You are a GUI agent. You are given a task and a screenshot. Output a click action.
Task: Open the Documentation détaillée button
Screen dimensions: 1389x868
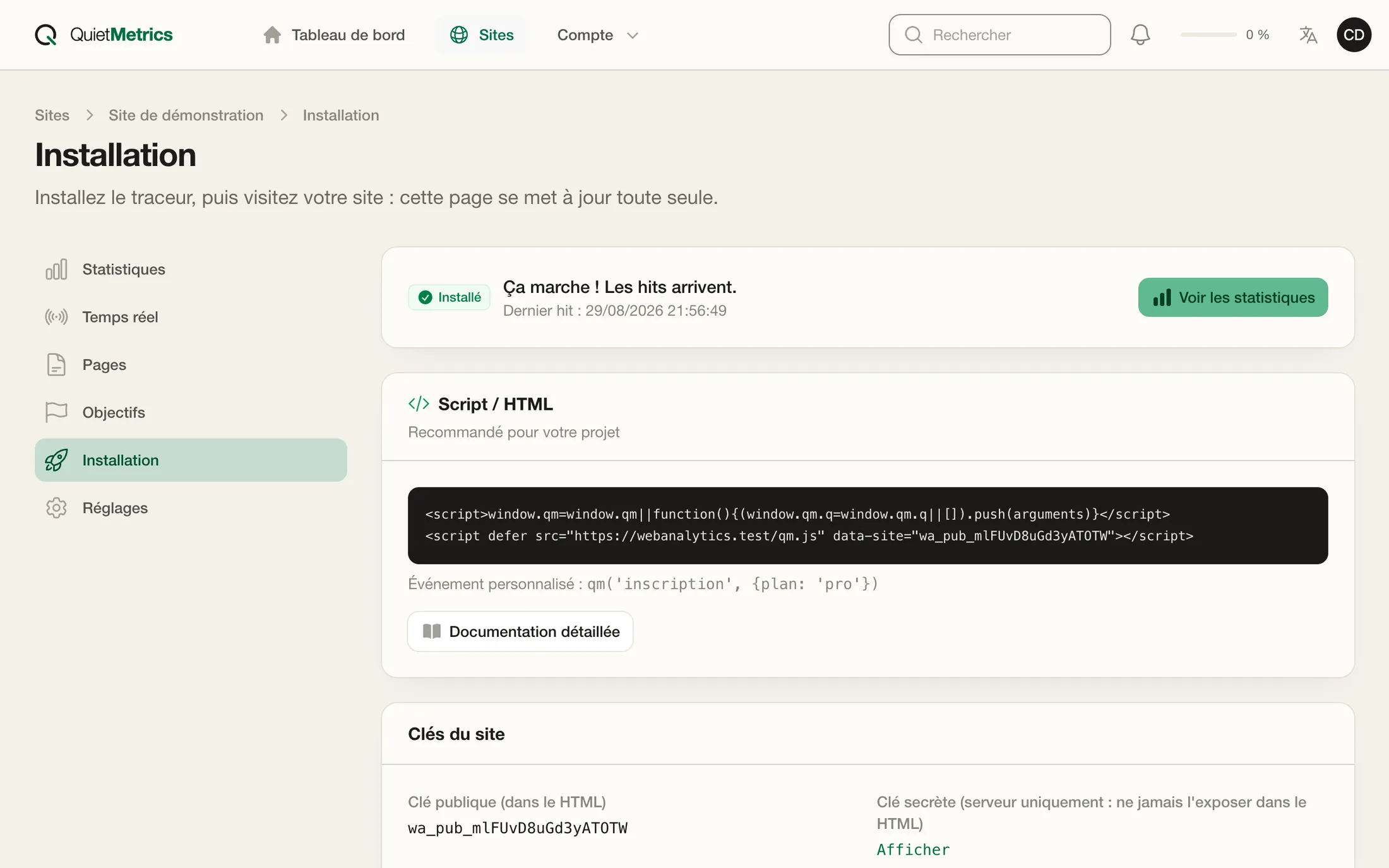[x=520, y=631]
